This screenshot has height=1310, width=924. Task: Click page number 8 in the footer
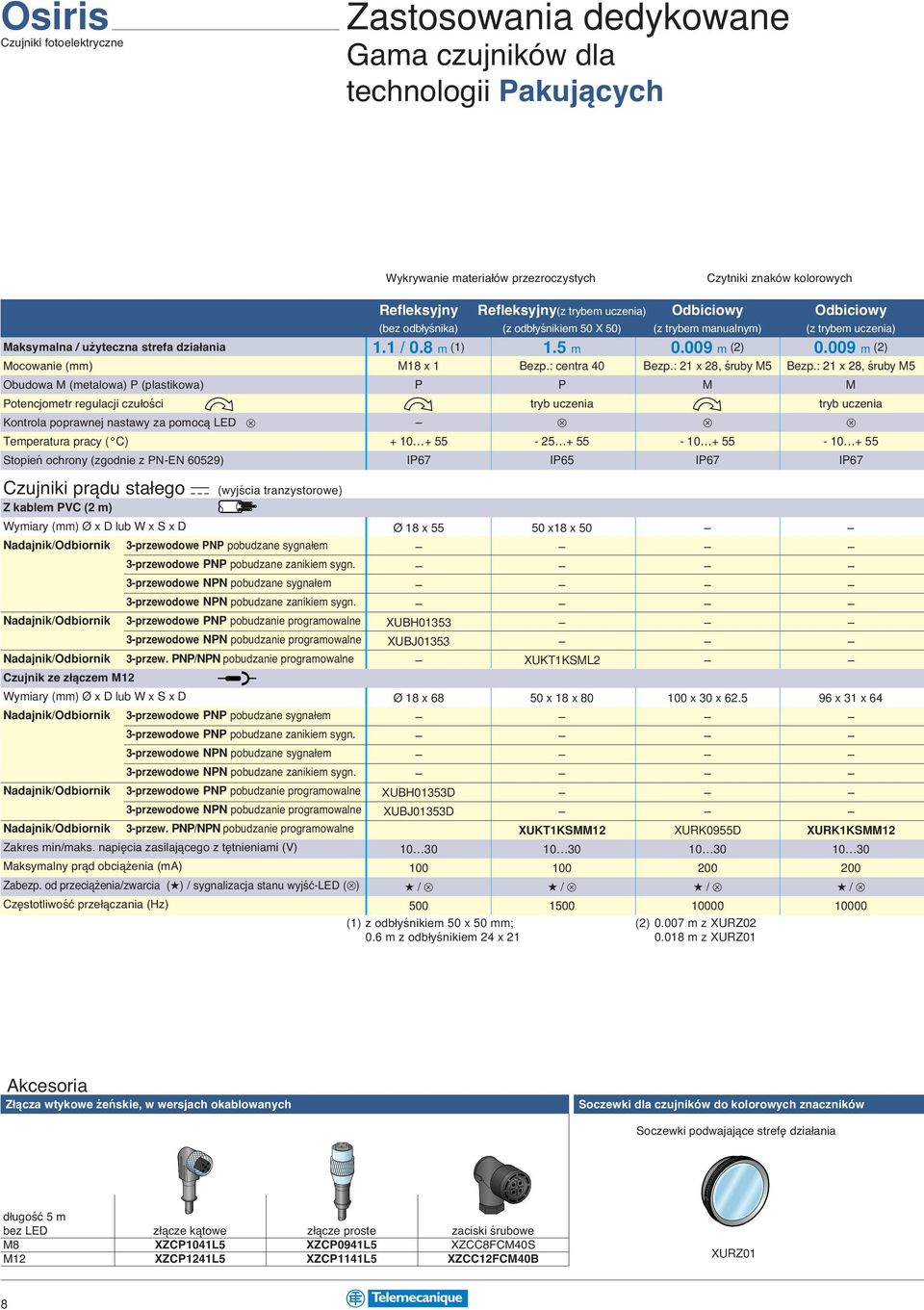pyautogui.click(x=5, y=1303)
